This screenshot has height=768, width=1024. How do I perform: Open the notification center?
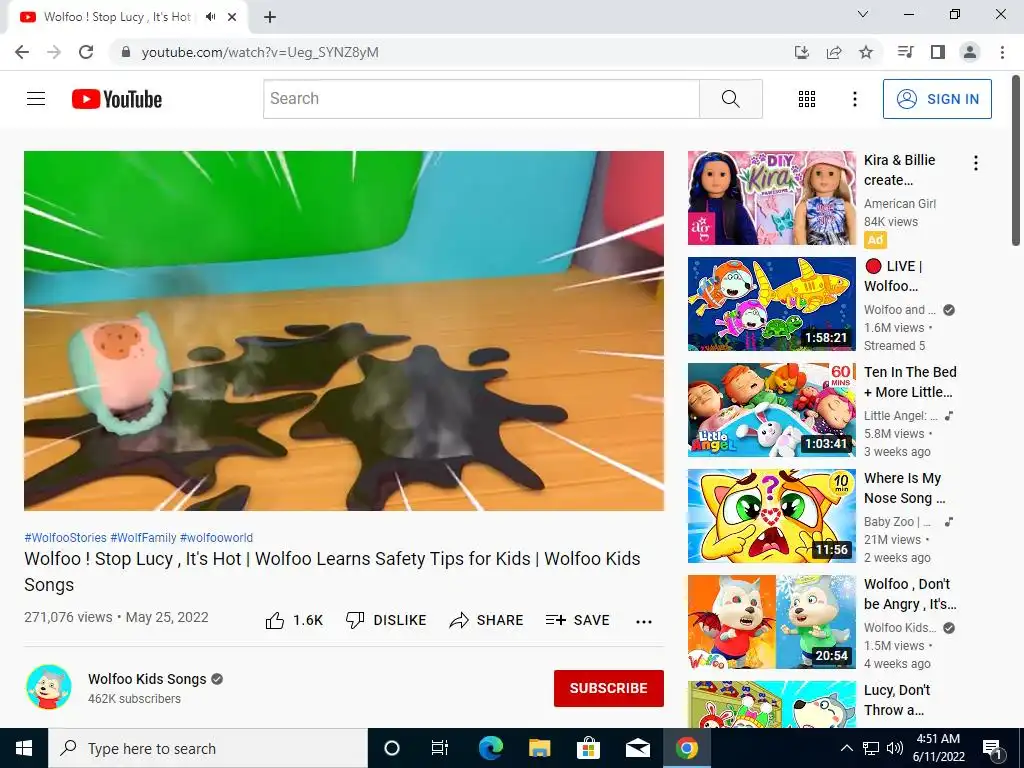pyautogui.click(x=993, y=750)
